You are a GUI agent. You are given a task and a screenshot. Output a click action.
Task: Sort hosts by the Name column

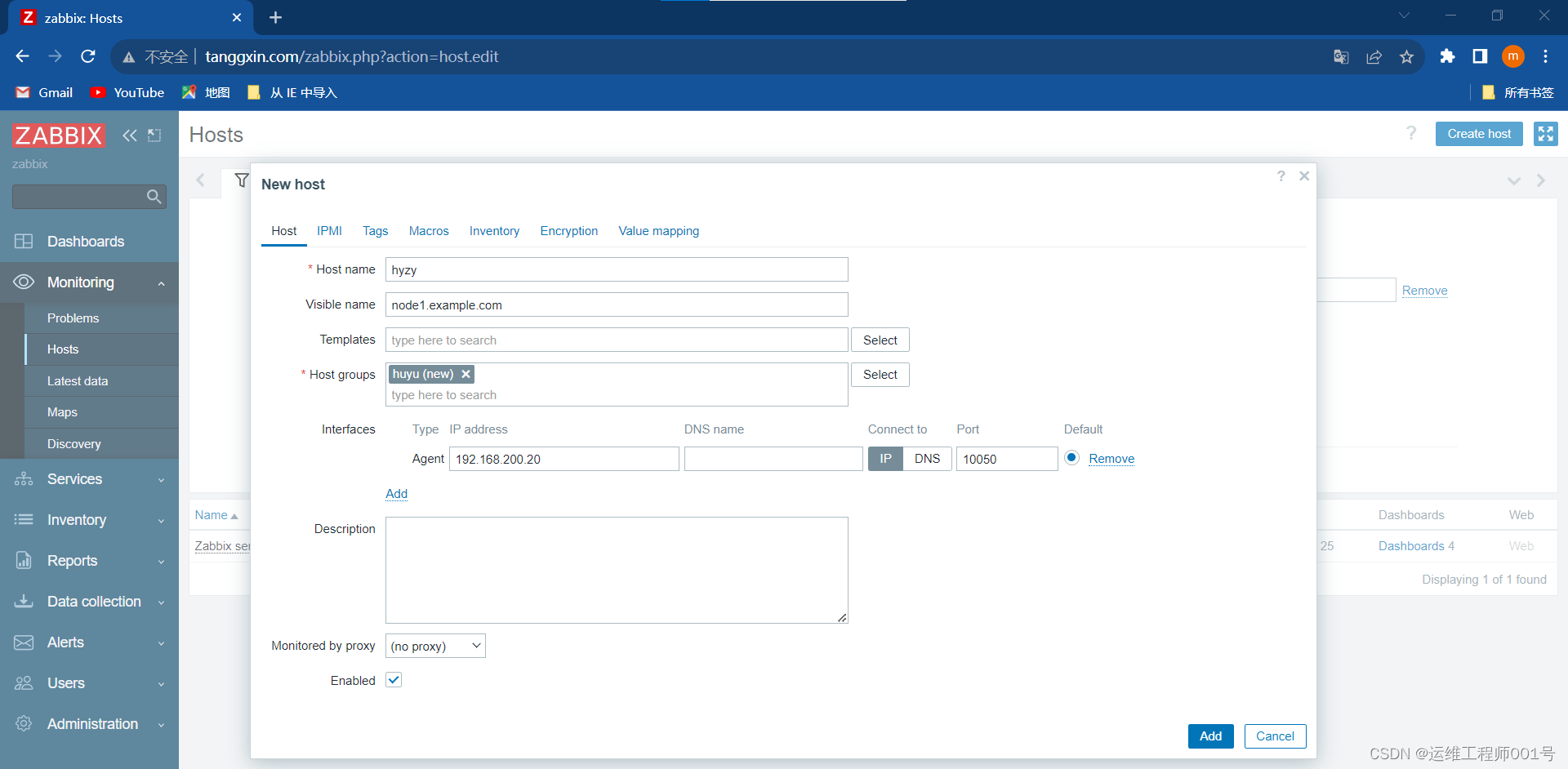tap(216, 515)
